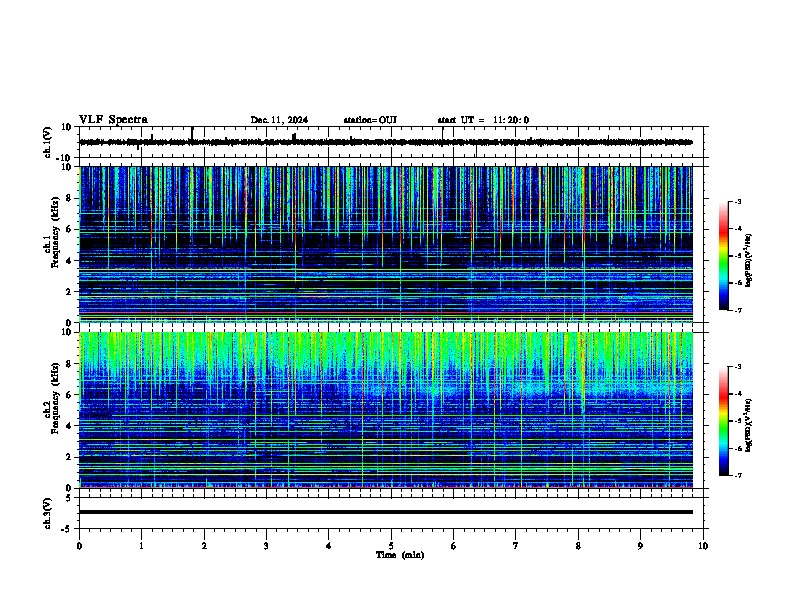Screen dimensions: 792x612
Task: Click the "-3" label on ch.1 colorbar
Action: click(737, 202)
